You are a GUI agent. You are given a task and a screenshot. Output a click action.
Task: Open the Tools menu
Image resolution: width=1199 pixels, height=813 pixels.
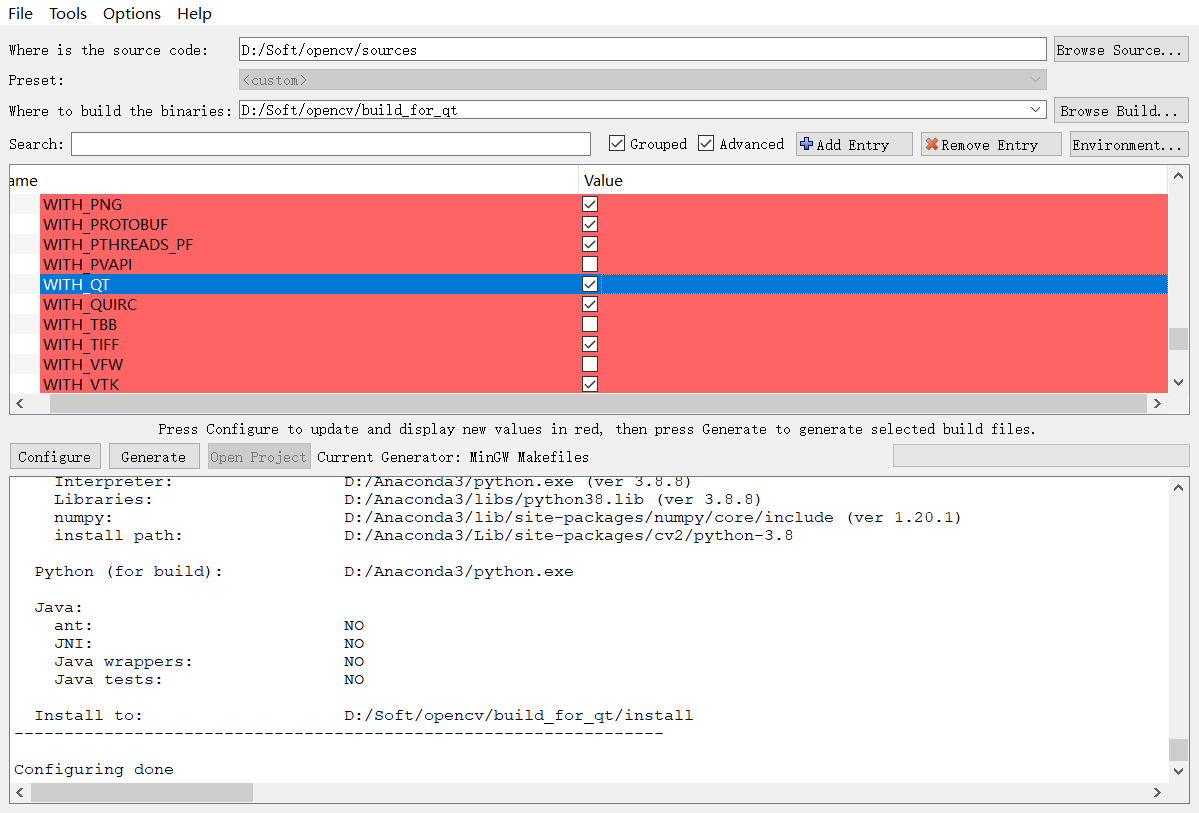pyautogui.click(x=67, y=13)
